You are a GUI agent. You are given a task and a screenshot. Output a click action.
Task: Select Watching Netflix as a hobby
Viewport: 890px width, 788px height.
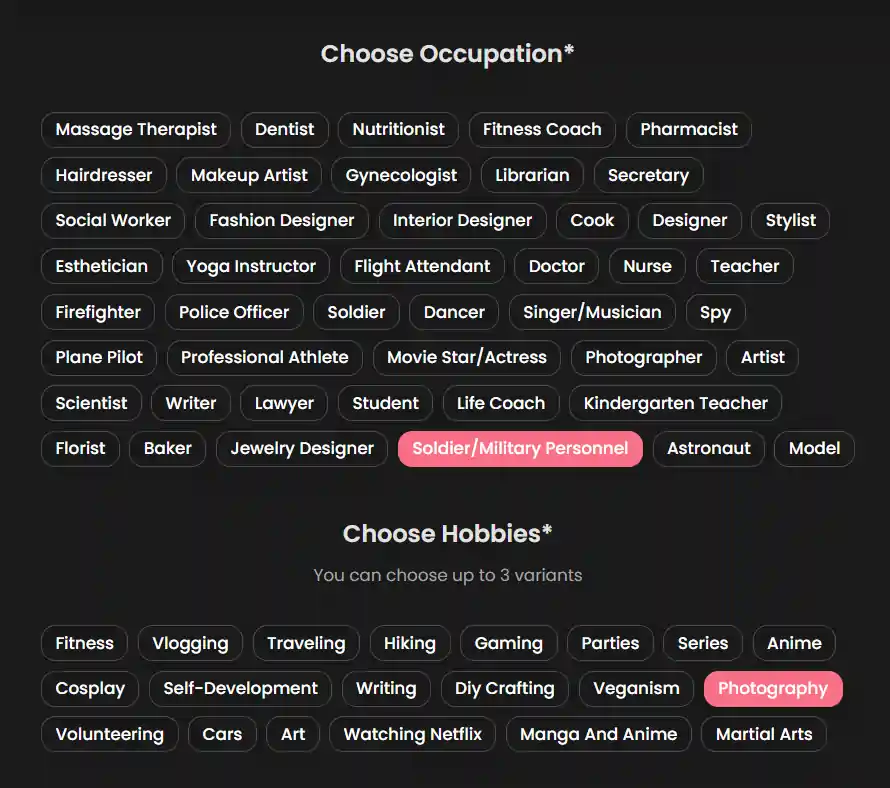411,734
